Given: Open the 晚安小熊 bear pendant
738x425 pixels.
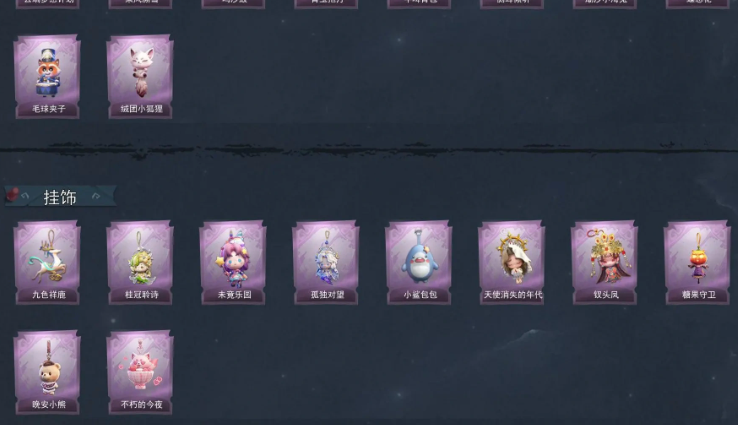Looking at the screenshot, I should click(47, 372).
